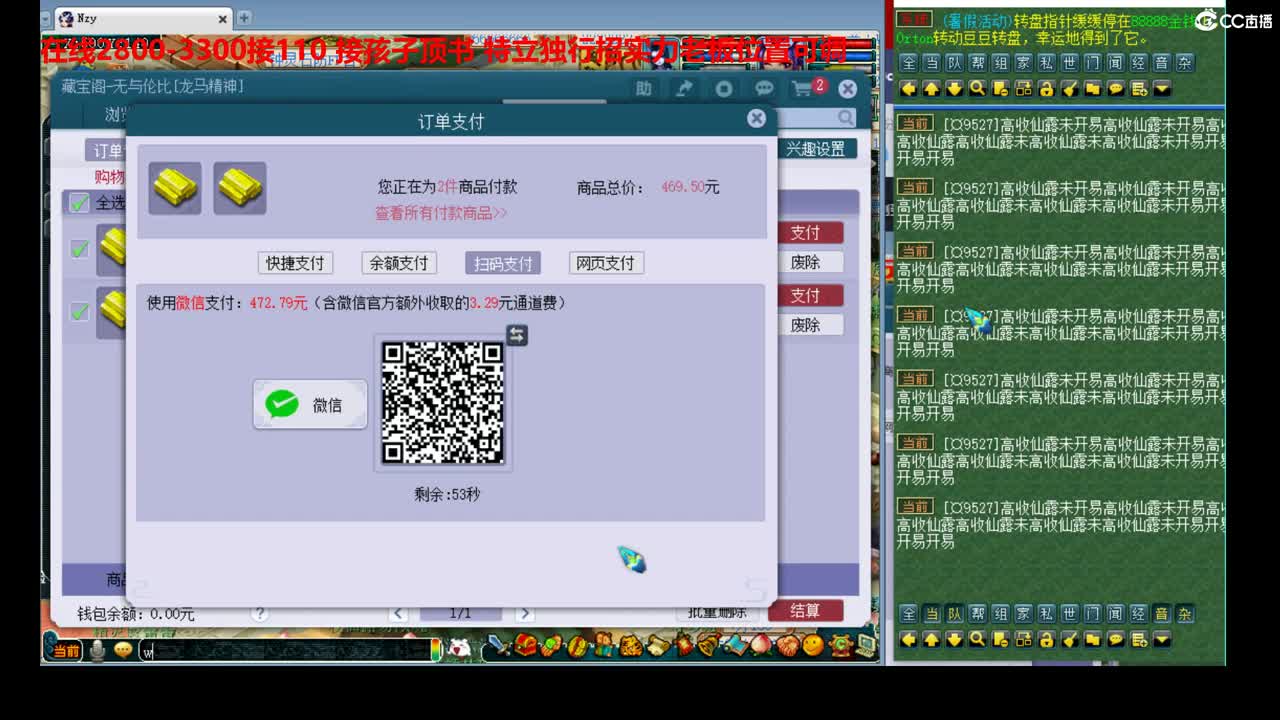1280x720 pixels.
Task: Toggle the 音 channel filter in the bottom chat row
Action: pos(1161,613)
